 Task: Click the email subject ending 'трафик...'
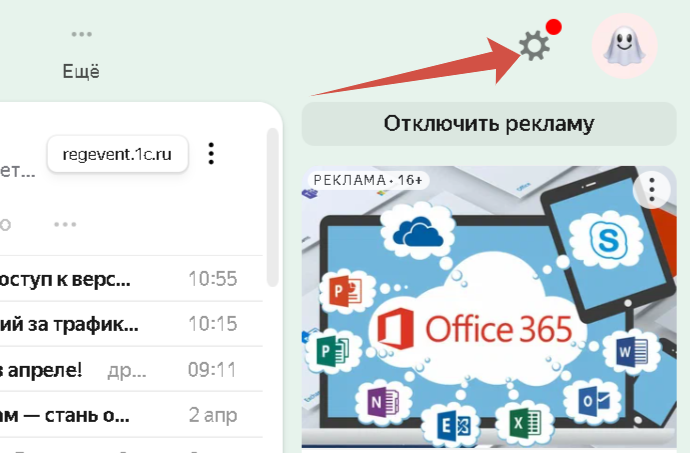point(69,324)
